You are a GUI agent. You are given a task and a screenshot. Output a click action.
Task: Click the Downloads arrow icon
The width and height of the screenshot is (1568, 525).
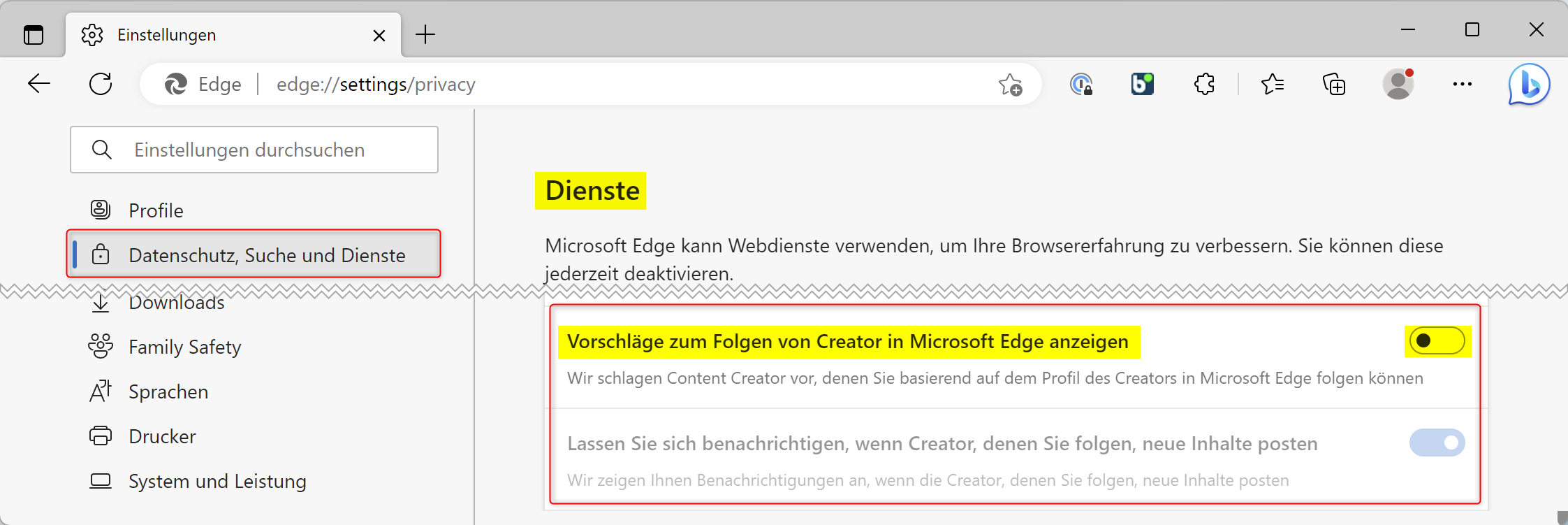(x=101, y=301)
